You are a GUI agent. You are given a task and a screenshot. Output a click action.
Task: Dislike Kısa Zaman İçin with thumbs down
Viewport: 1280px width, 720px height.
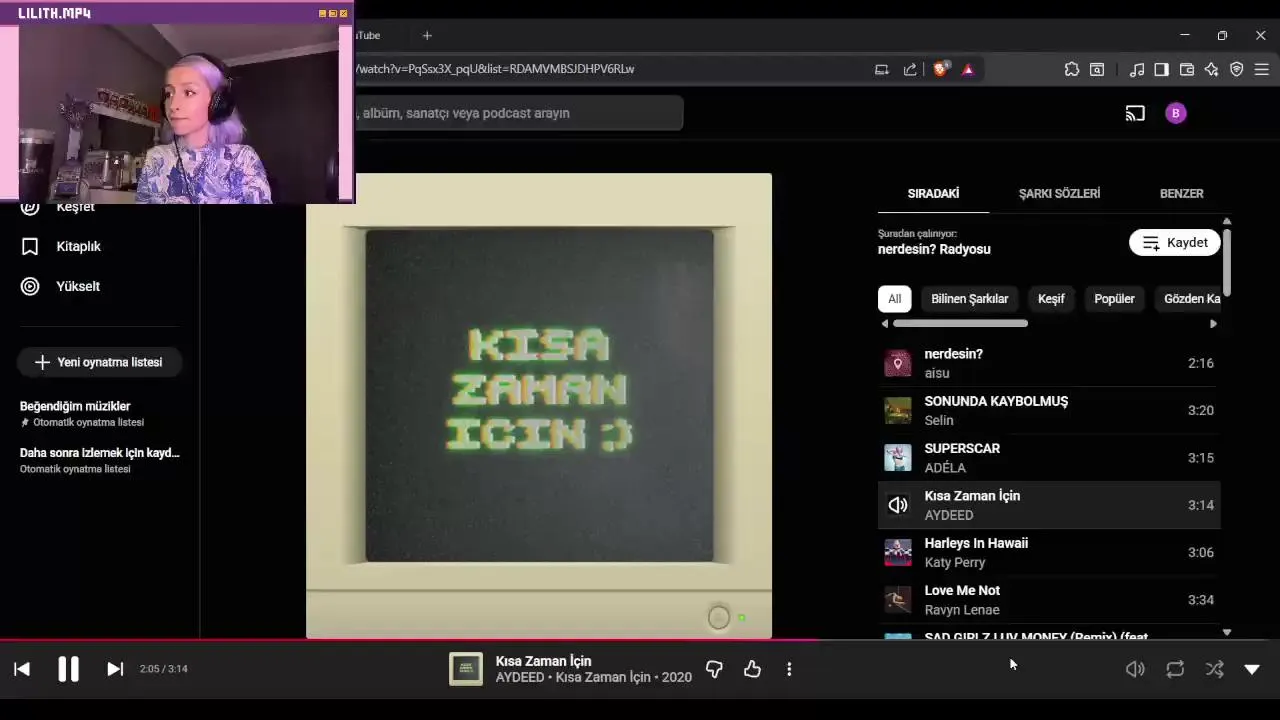714,669
